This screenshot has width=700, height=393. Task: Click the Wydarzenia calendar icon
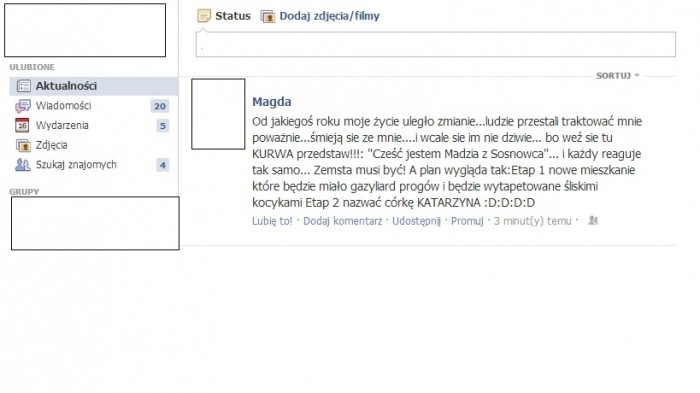point(22,125)
